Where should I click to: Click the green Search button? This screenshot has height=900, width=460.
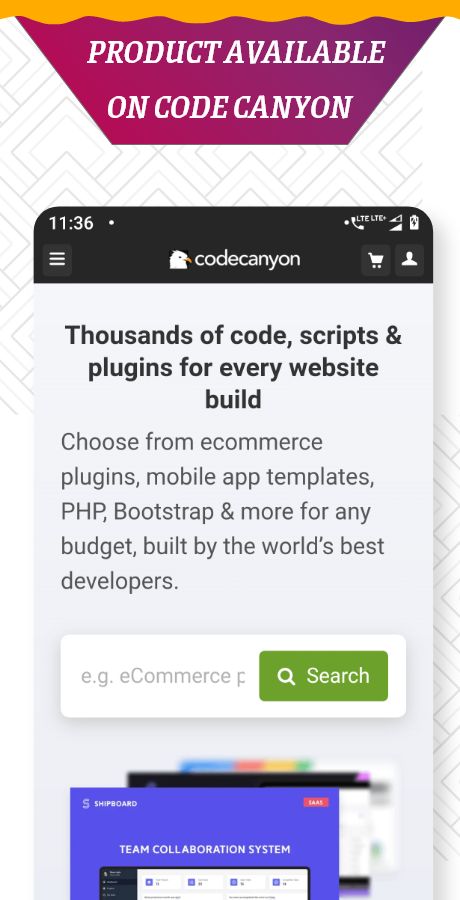tap(323, 676)
